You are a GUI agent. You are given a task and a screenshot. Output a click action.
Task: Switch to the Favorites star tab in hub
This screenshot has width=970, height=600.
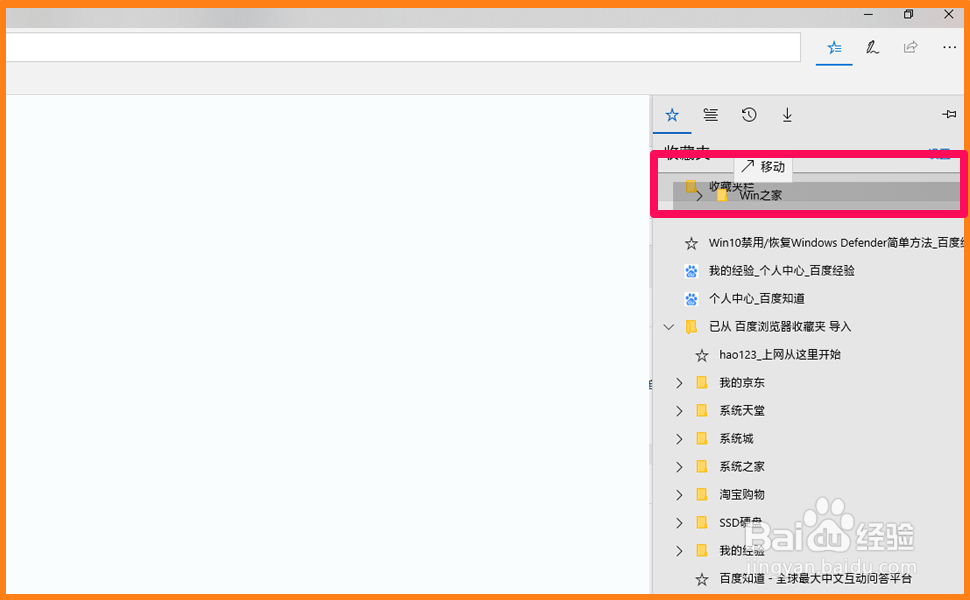[x=672, y=114]
